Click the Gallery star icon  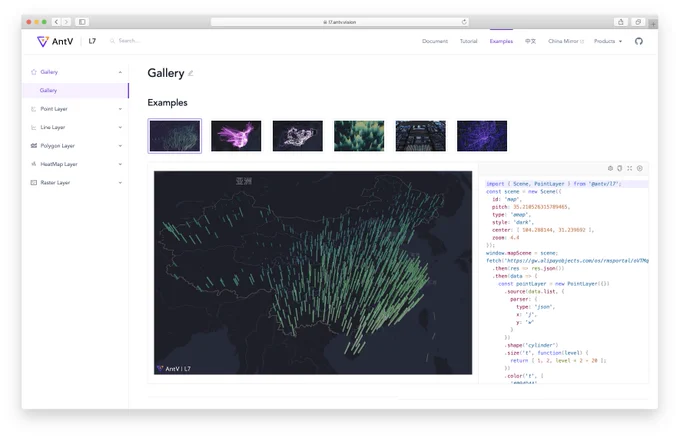point(34,72)
